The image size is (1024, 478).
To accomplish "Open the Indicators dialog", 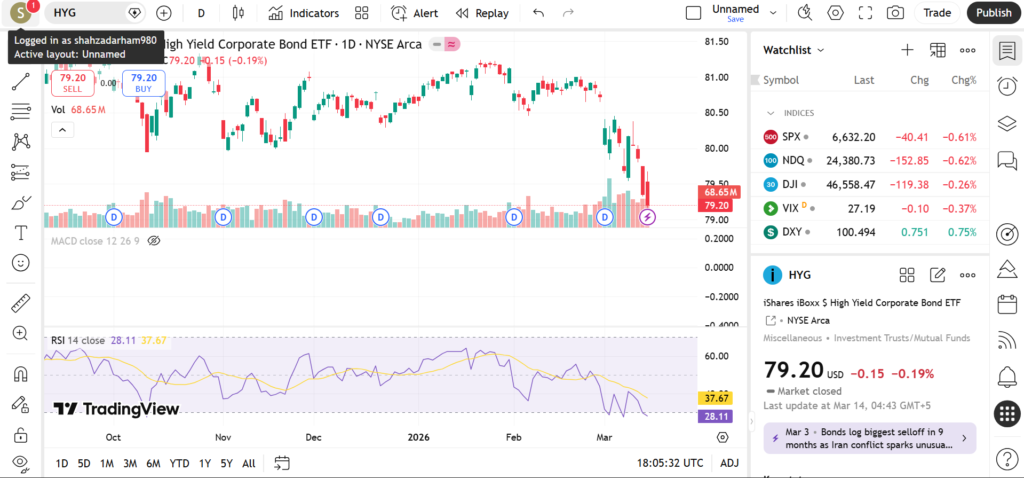I will tap(304, 13).
